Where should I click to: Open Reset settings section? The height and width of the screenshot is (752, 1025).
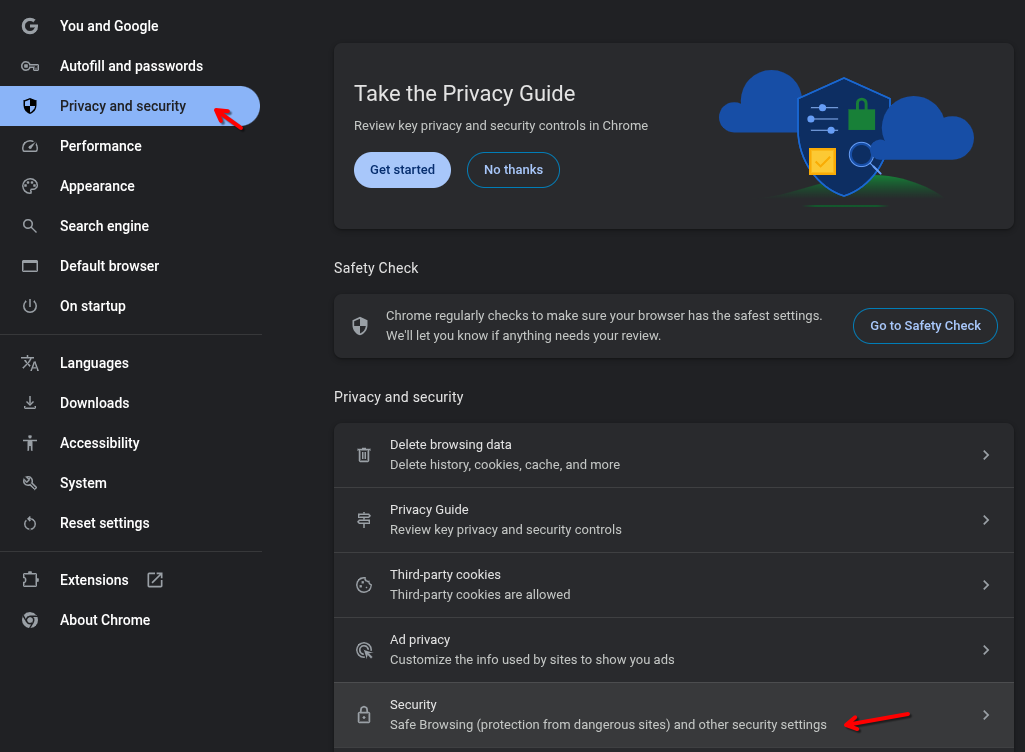click(x=131, y=523)
